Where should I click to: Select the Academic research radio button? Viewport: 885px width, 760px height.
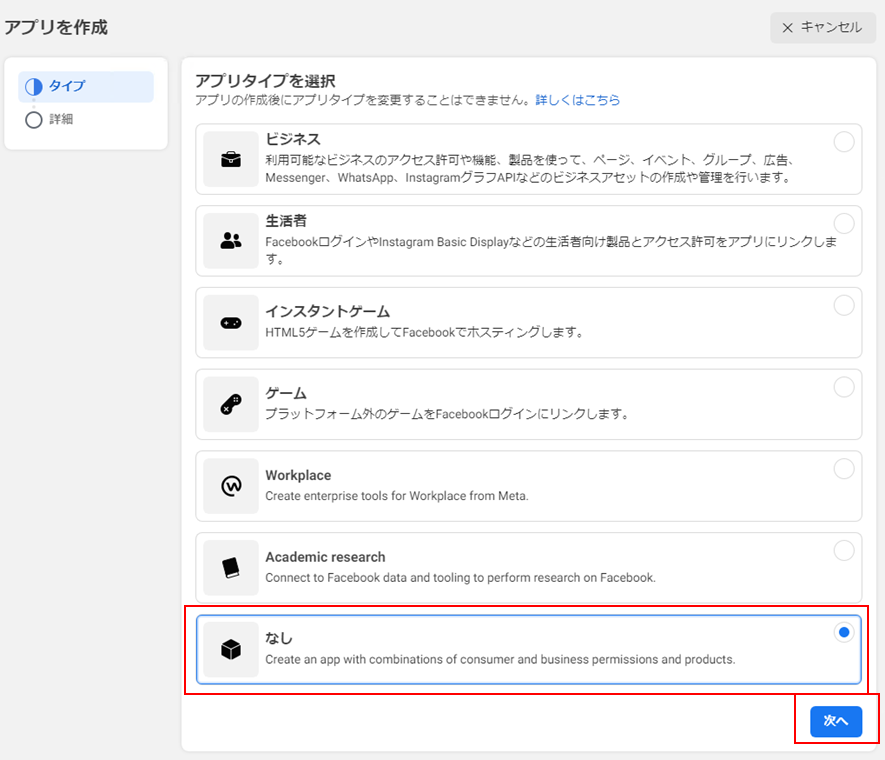844,550
